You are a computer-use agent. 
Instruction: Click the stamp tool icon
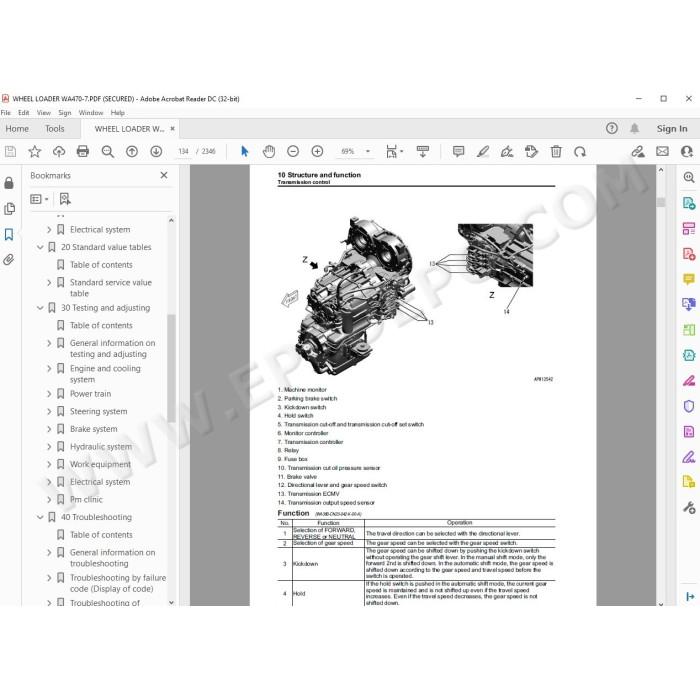tap(531, 152)
